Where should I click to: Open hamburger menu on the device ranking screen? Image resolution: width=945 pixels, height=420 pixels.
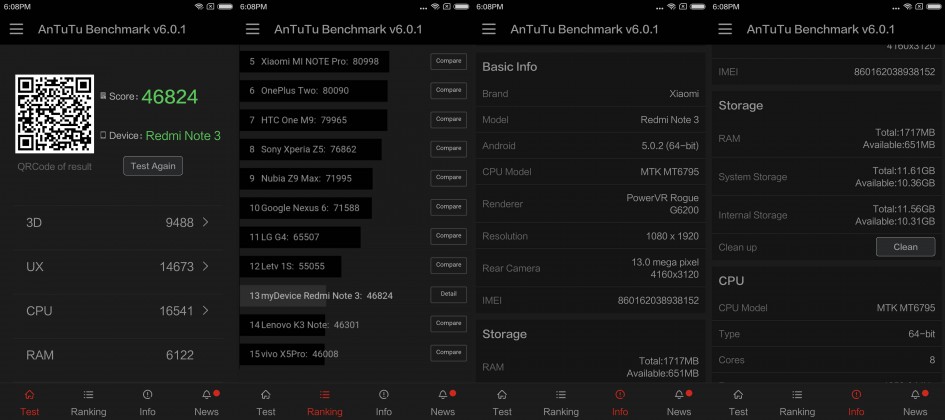pos(252,29)
